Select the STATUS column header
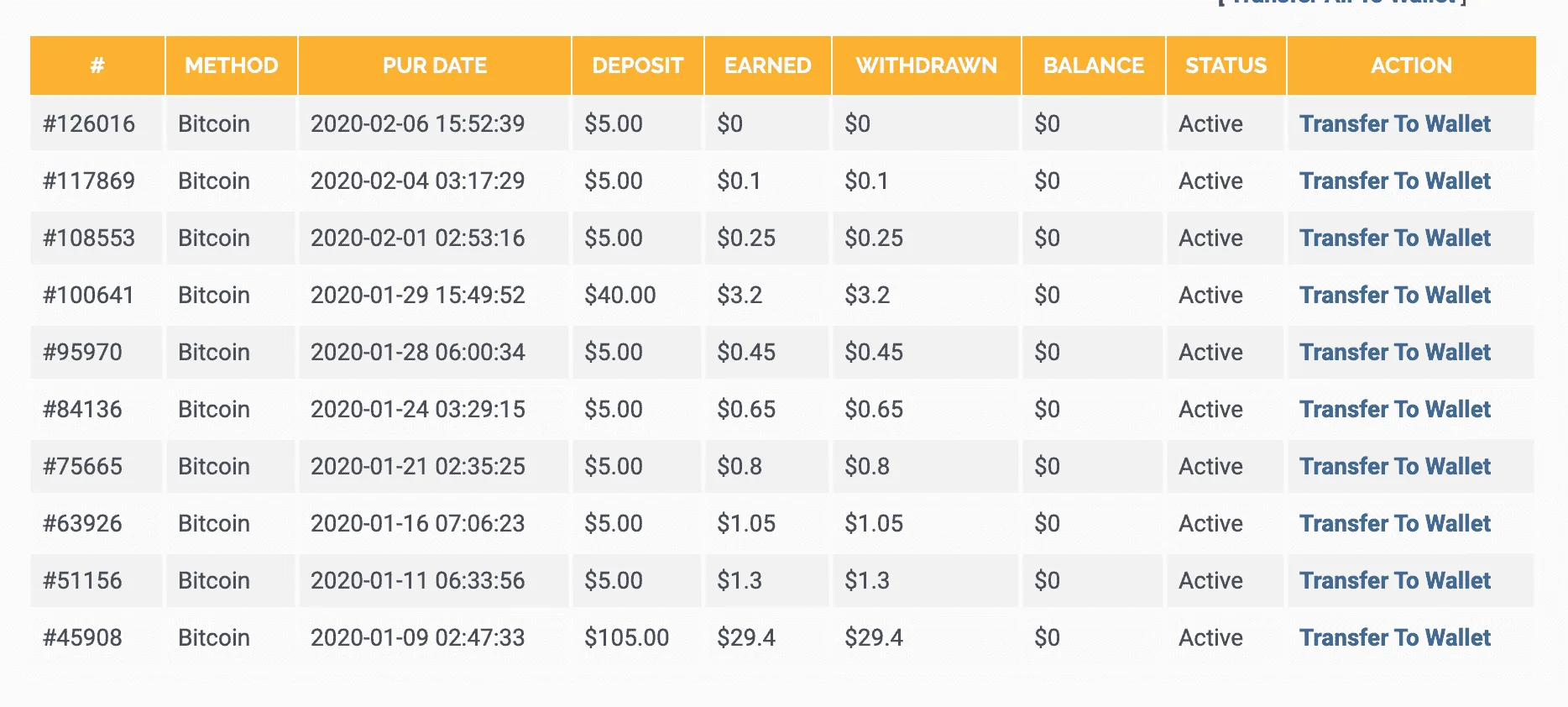 [x=1226, y=65]
